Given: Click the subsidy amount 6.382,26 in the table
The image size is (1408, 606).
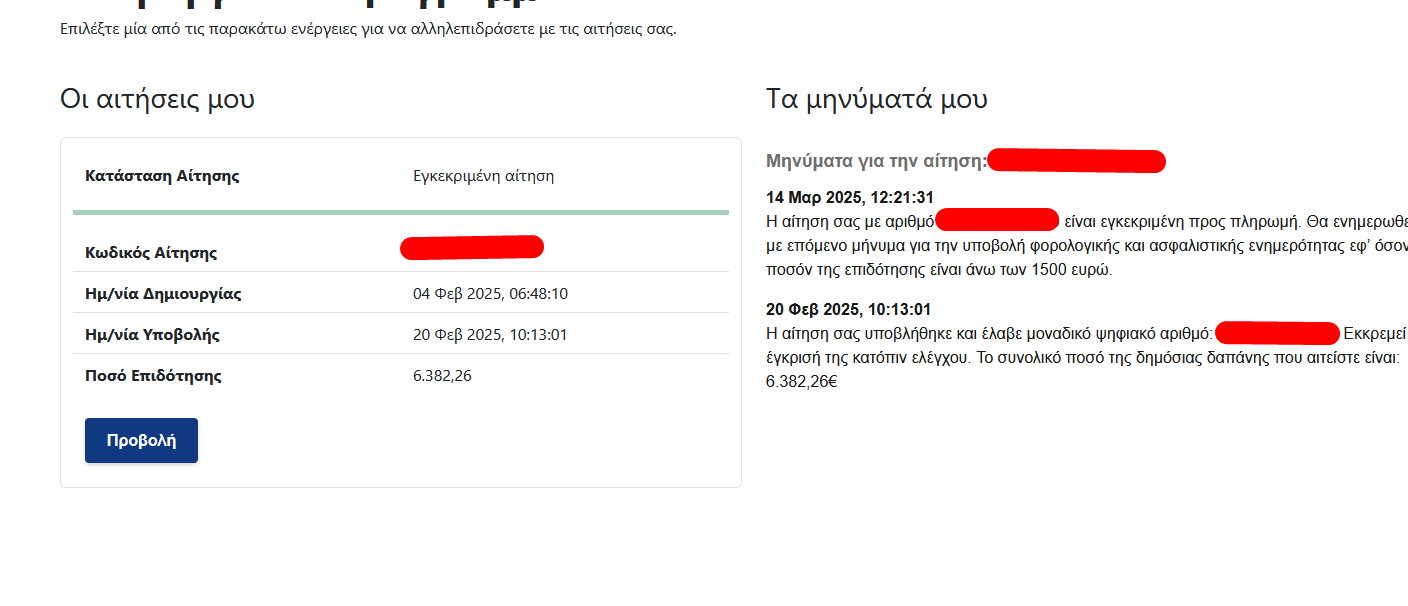Looking at the screenshot, I should (x=442, y=376).
